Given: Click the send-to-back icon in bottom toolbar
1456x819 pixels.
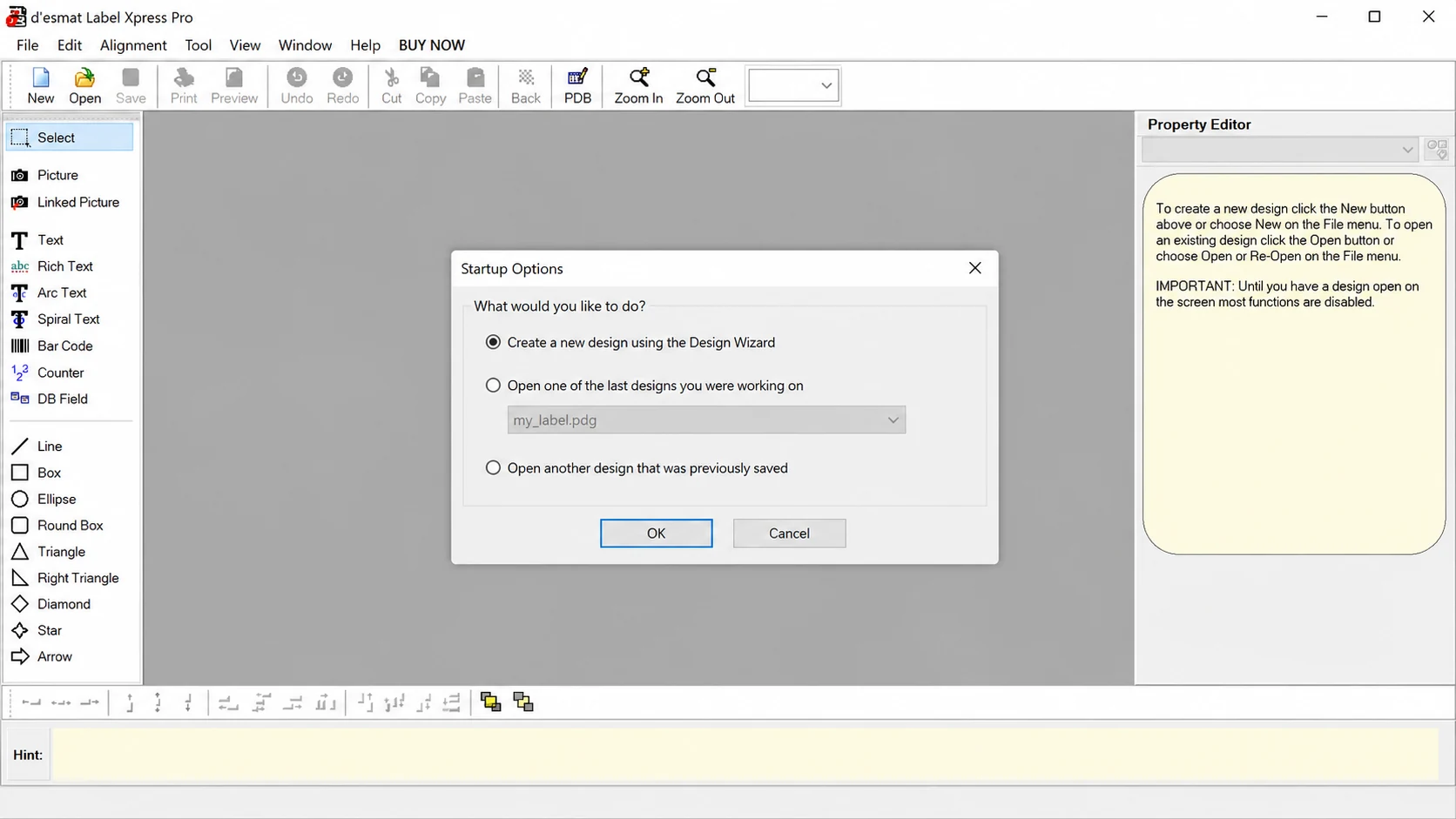Looking at the screenshot, I should pos(523,702).
